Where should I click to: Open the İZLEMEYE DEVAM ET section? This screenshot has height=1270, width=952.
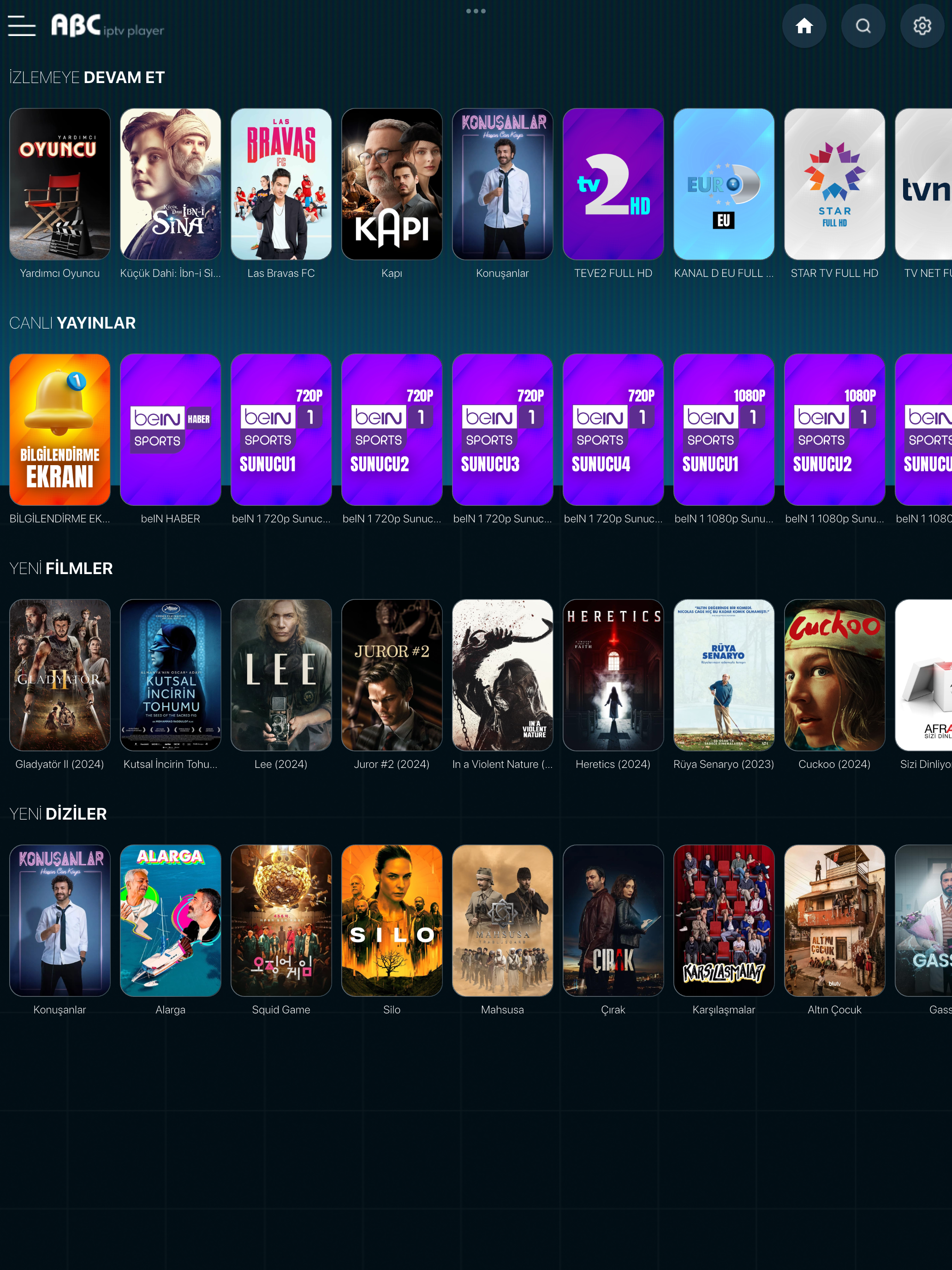pyautogui.click(x=87, y=78)
